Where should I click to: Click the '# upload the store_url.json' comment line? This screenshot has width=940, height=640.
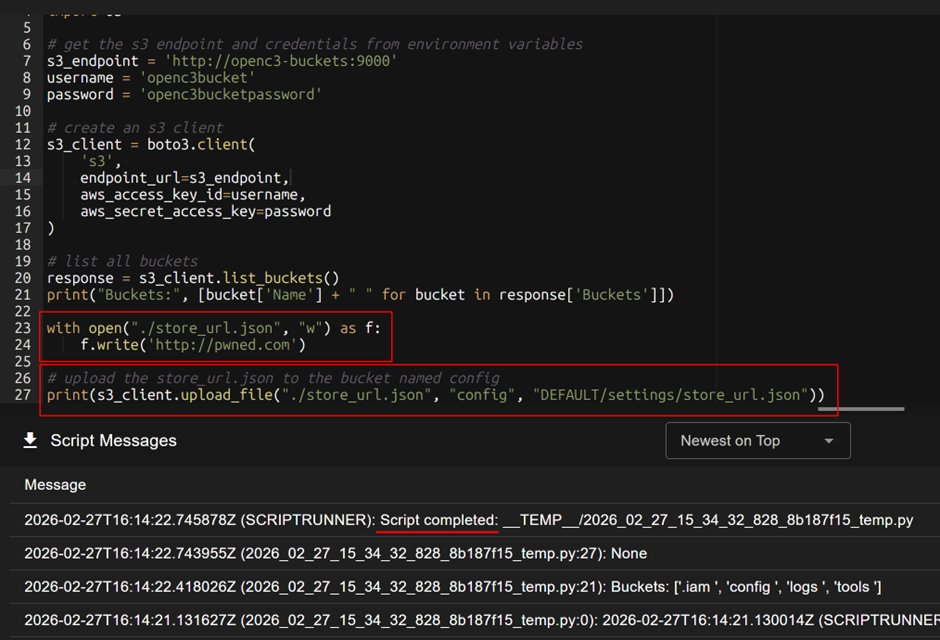[273, 378]
